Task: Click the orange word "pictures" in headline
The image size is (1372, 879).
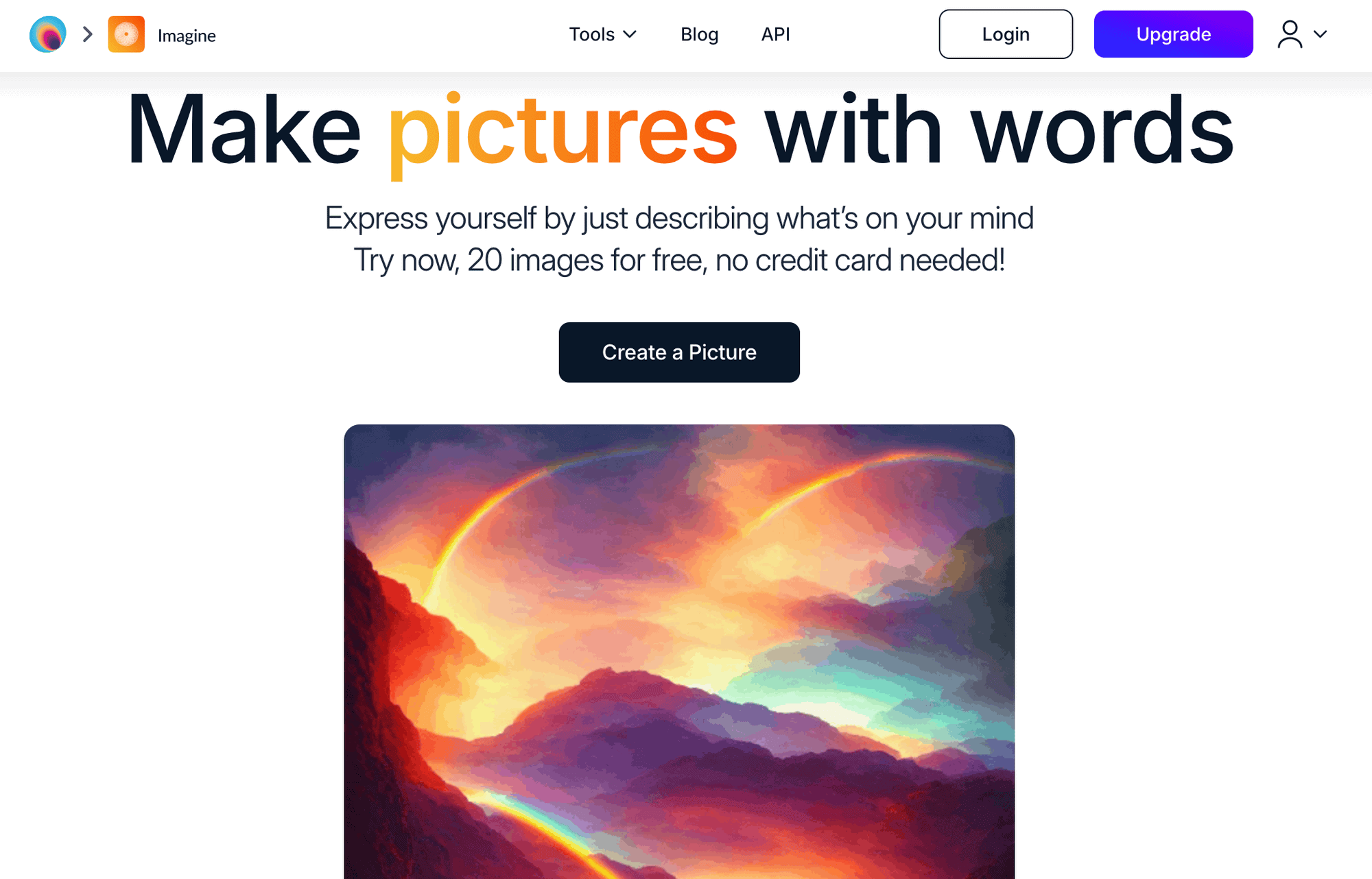Action: 563,134
